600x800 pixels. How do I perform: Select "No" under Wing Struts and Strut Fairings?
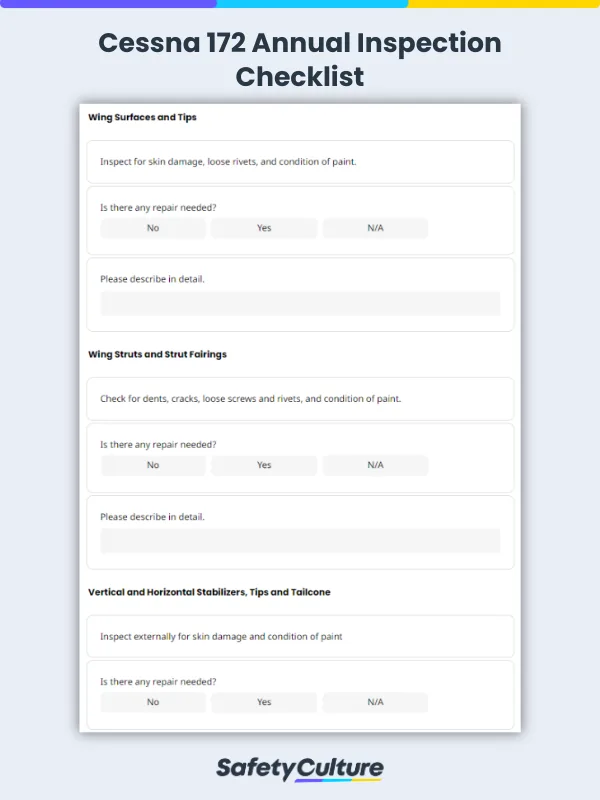[x=153, y=465]
